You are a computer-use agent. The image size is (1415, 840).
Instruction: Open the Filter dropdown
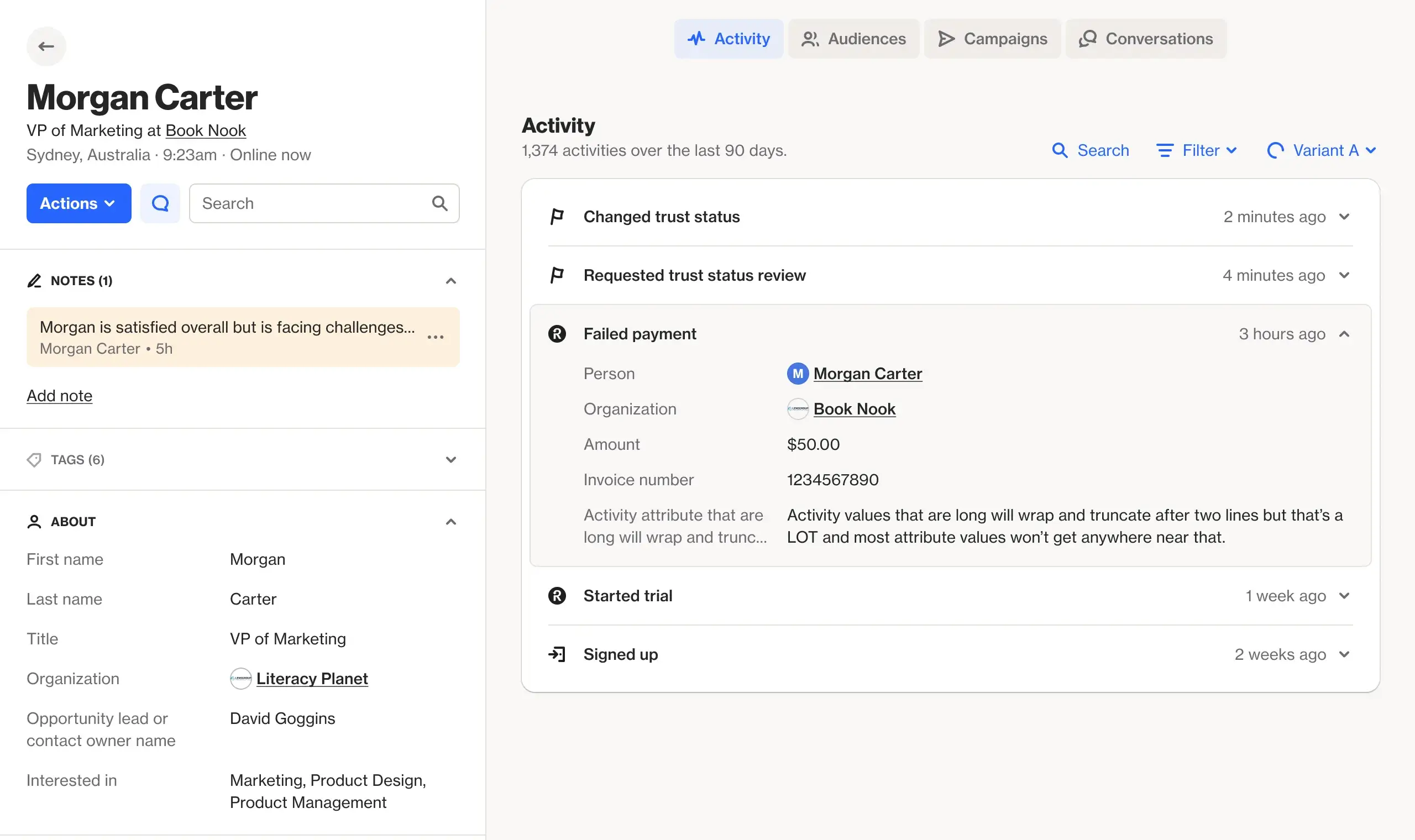(1197, 150)
